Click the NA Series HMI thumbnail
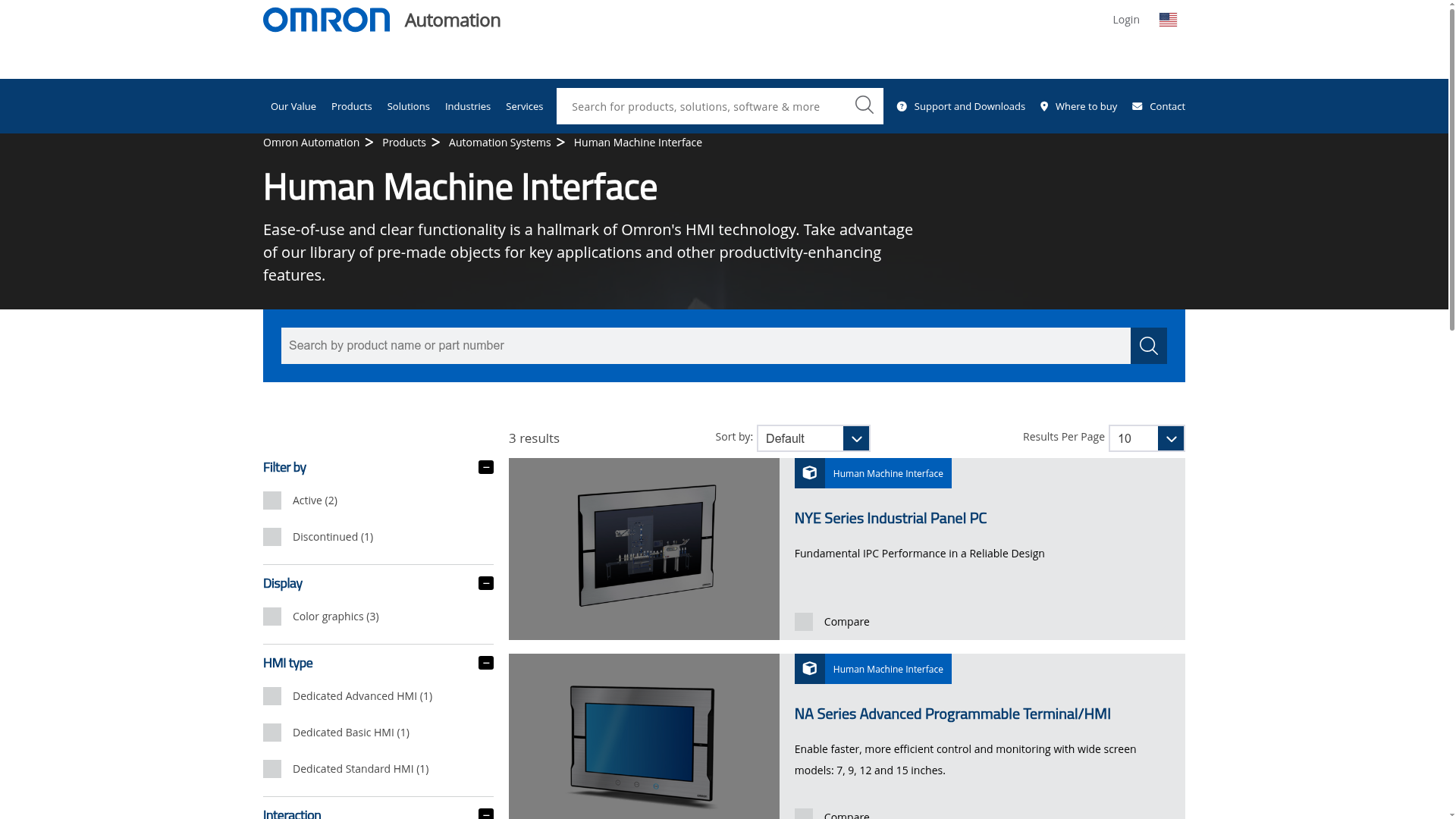 [644, 736]
